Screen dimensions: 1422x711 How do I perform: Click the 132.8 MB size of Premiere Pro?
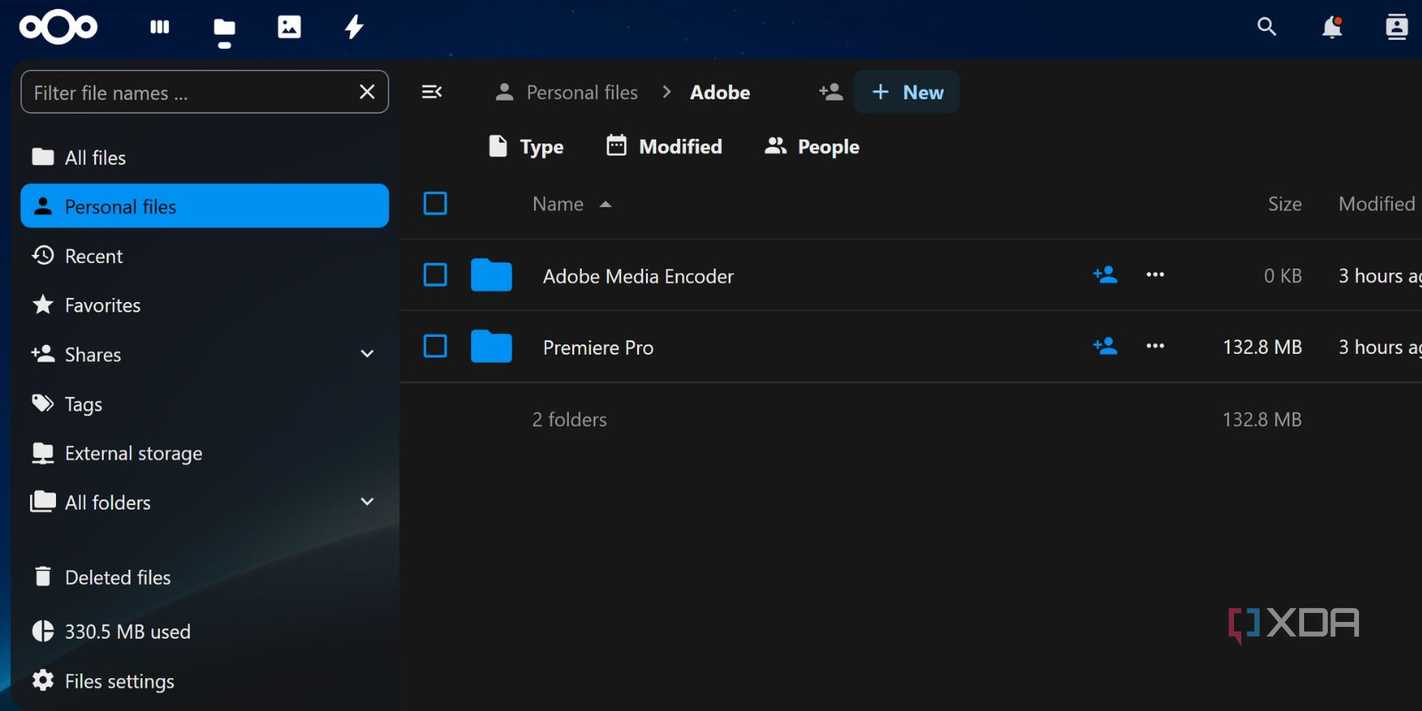(1262, 347)
